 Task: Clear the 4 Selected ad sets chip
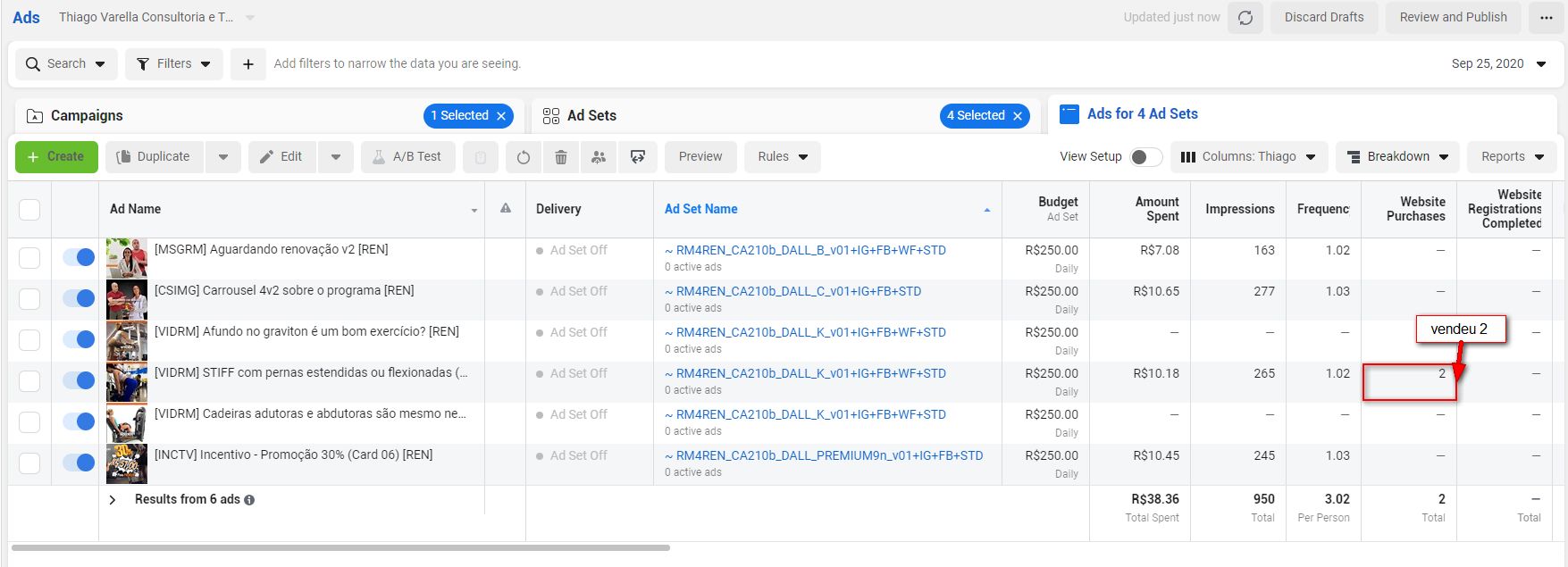1018,116
